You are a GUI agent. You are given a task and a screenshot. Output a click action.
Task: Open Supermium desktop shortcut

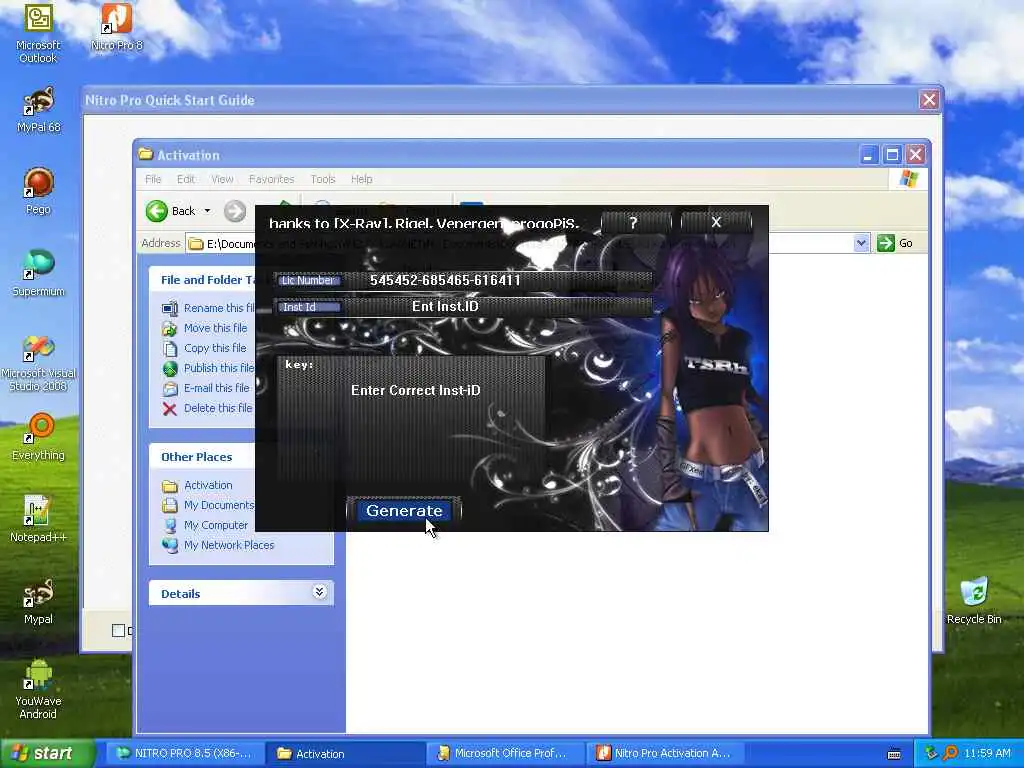(38, 273)
